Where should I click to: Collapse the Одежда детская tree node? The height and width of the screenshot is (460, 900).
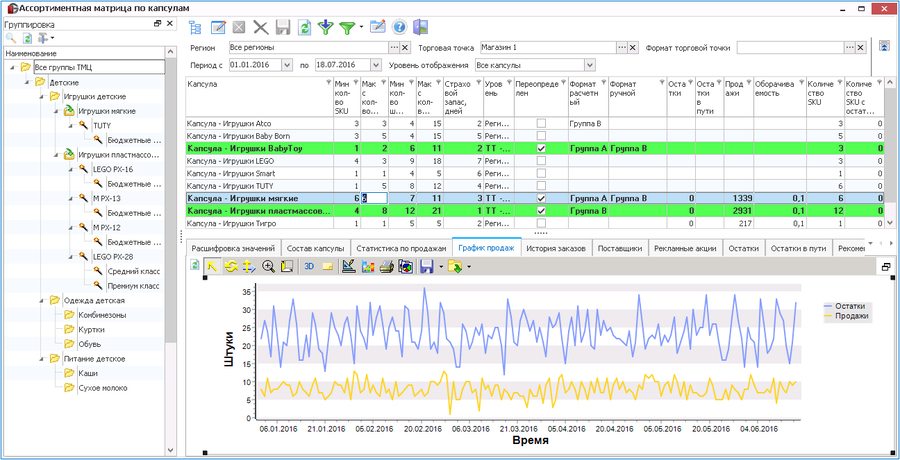click(42, 300)
